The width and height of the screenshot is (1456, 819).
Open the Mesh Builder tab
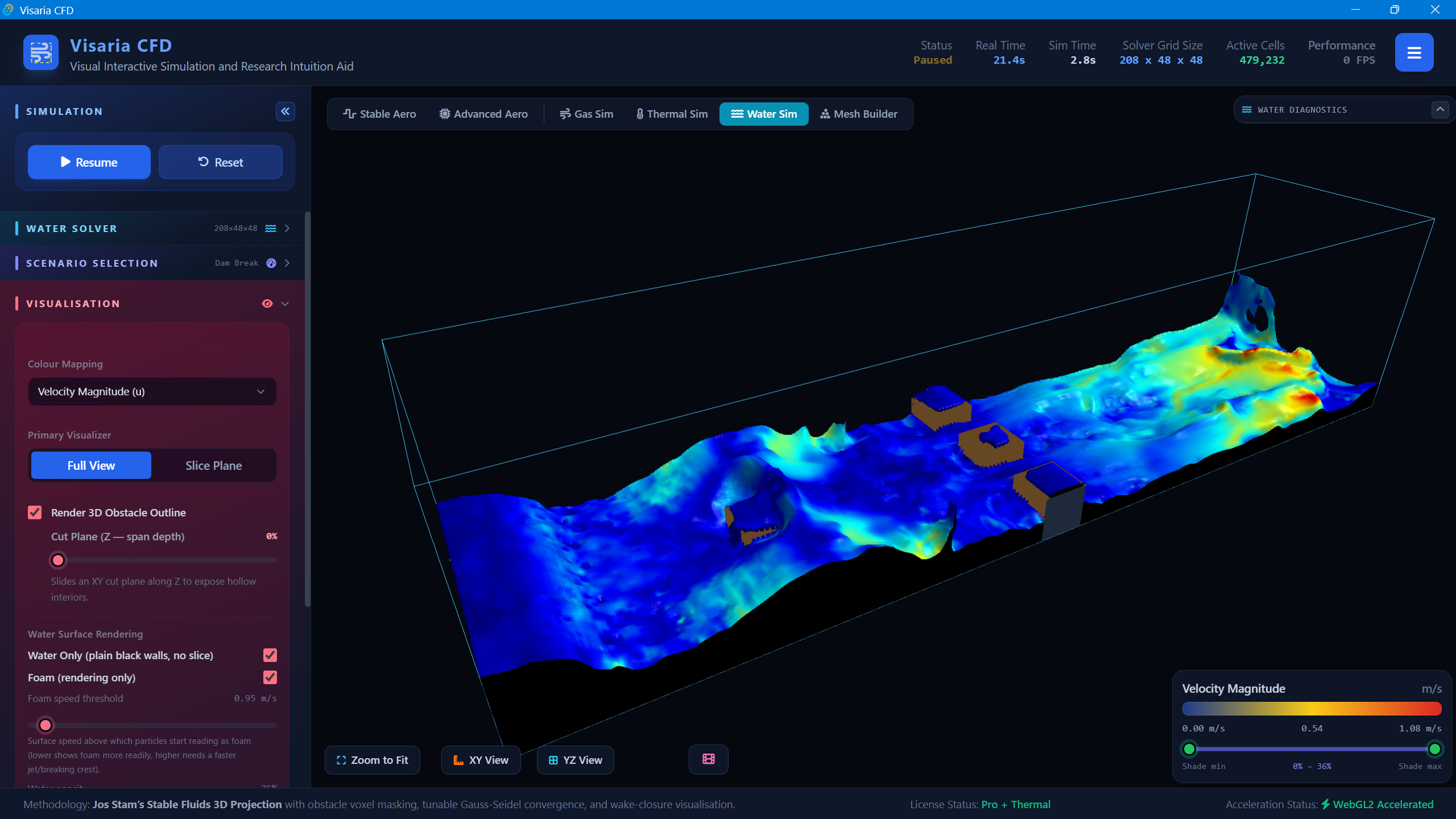[859, 114]
